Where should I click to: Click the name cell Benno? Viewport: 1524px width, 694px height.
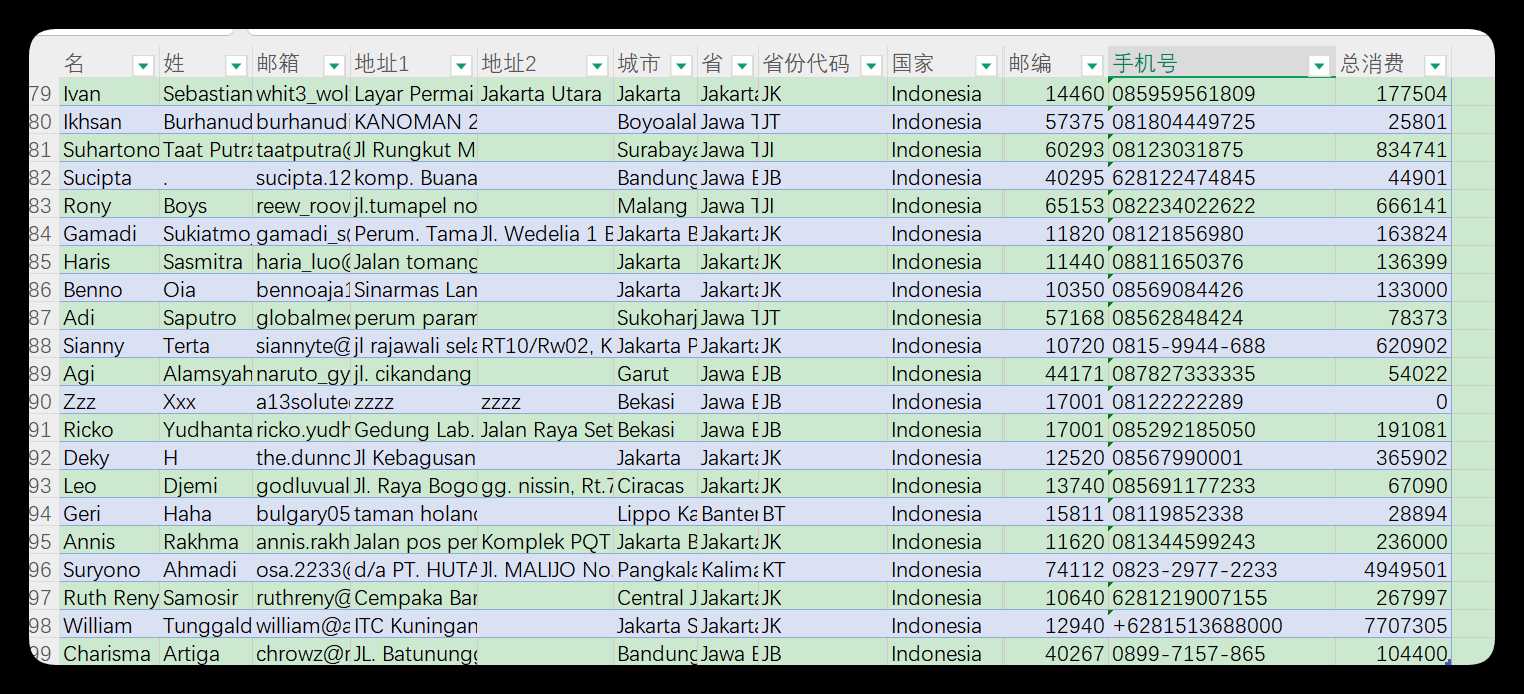click(x=109, y=290)
